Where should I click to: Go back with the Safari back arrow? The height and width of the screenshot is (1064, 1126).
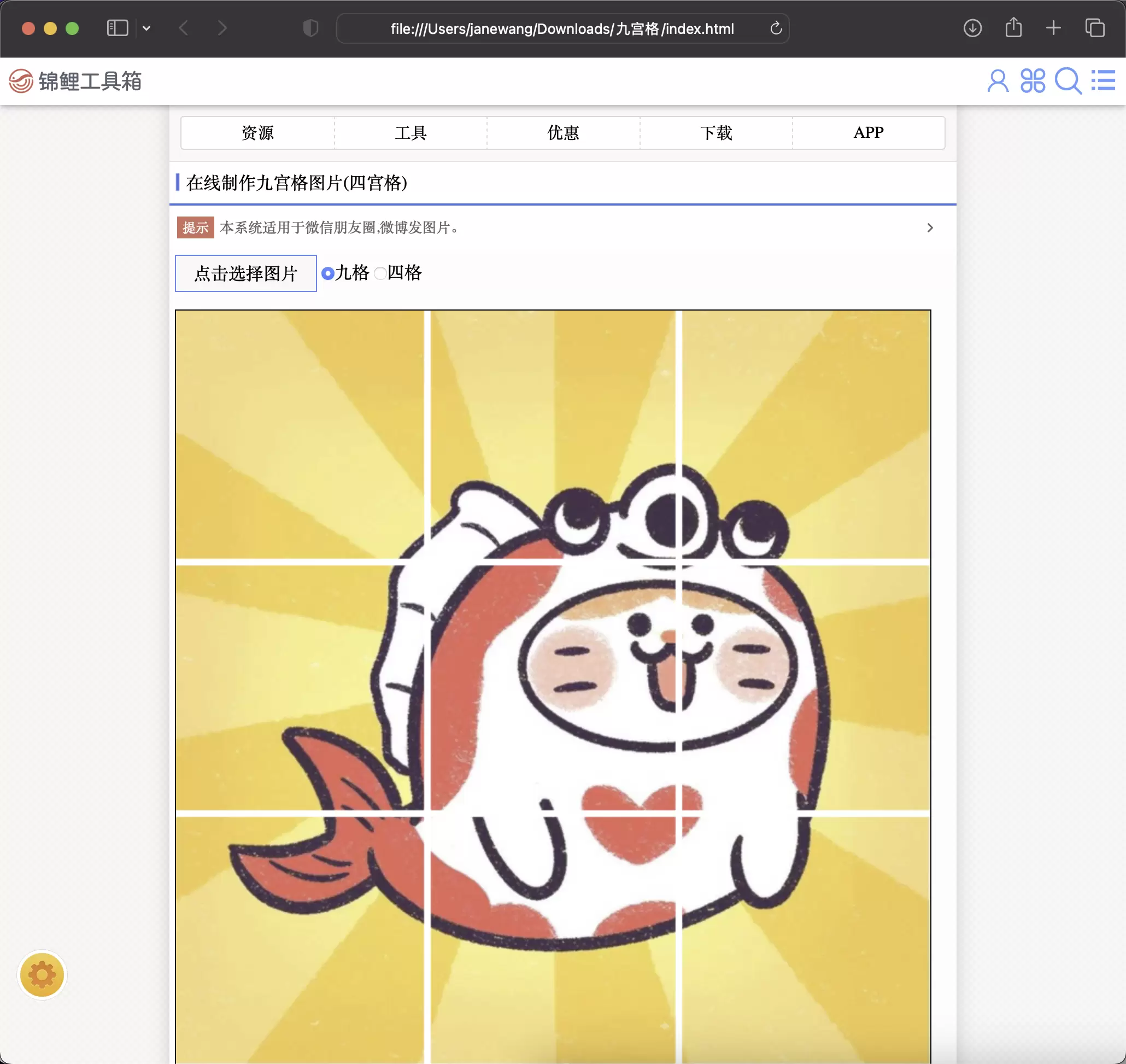click(x=183, y=28)
